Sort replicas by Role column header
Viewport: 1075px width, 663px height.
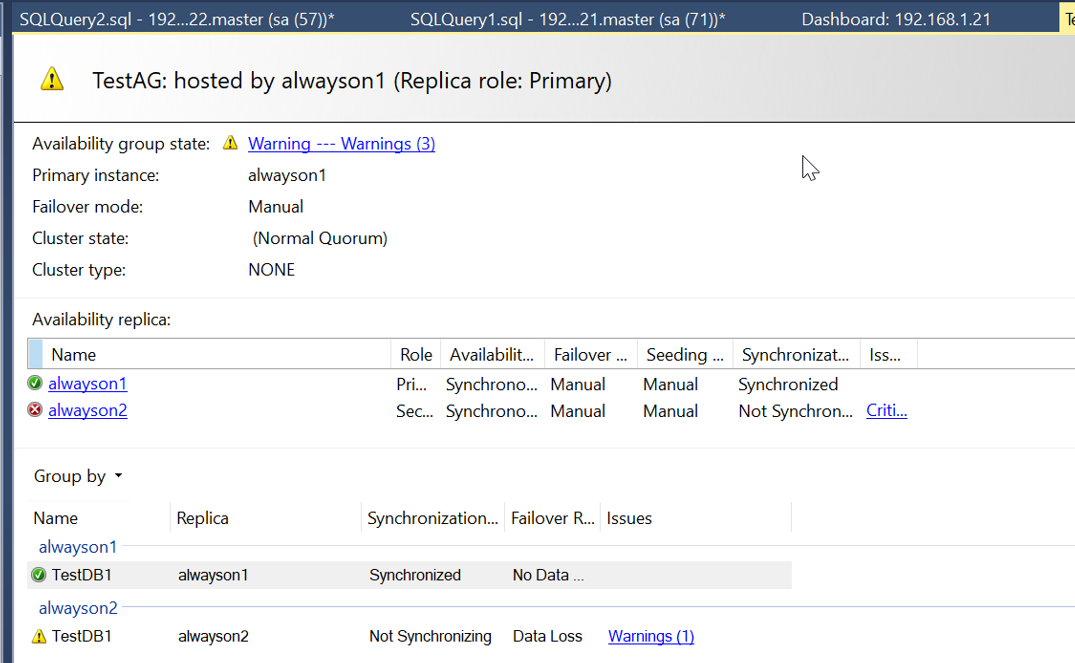pyautogui.click(x=416, y=354)
